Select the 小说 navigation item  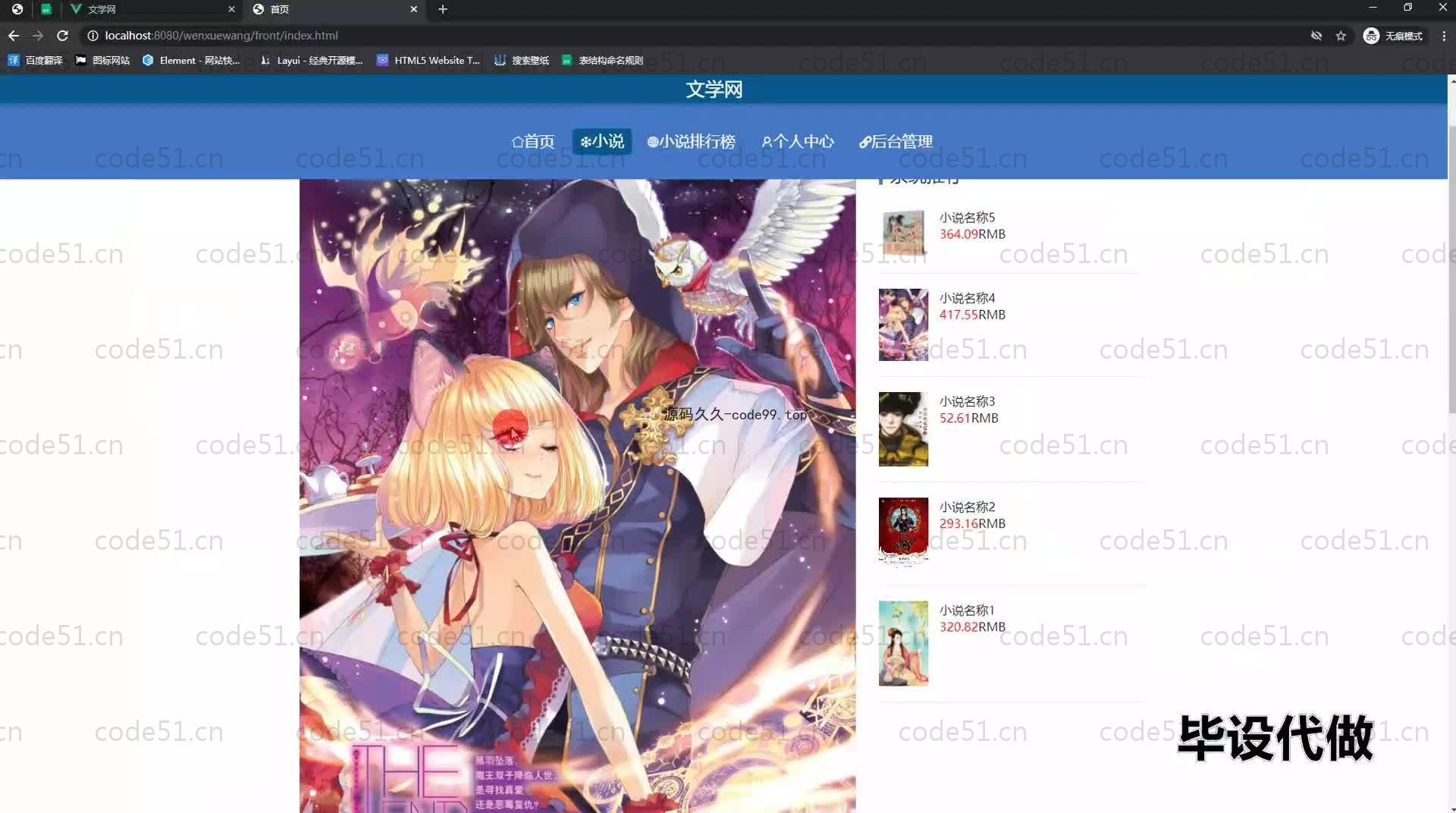pyautogui.click(x=602, y=142)
